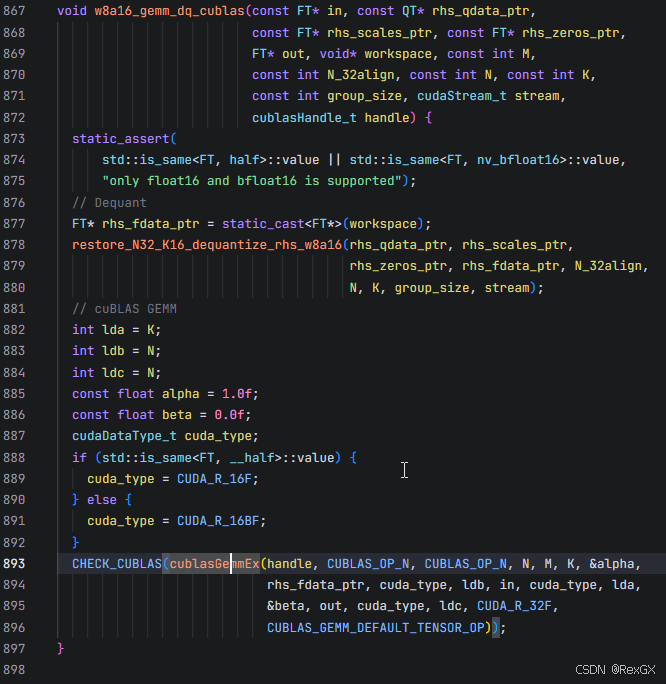Click the // cuBLAS GEMM comment
Screen dimensions: 666x684
click(x=124, y=309)
